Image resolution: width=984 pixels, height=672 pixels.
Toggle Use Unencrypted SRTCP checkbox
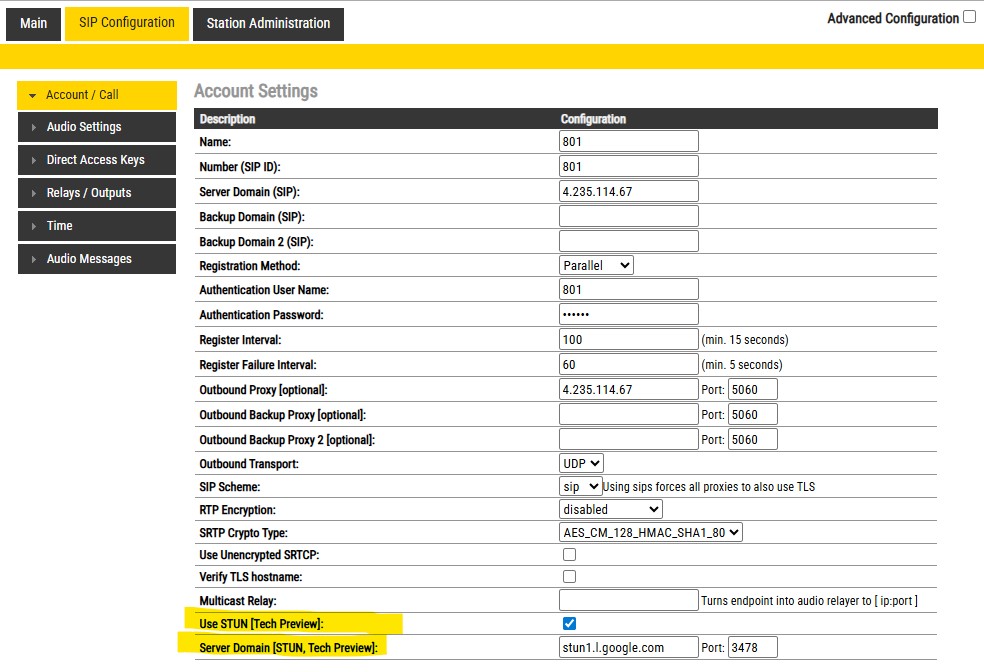(569, 554)
